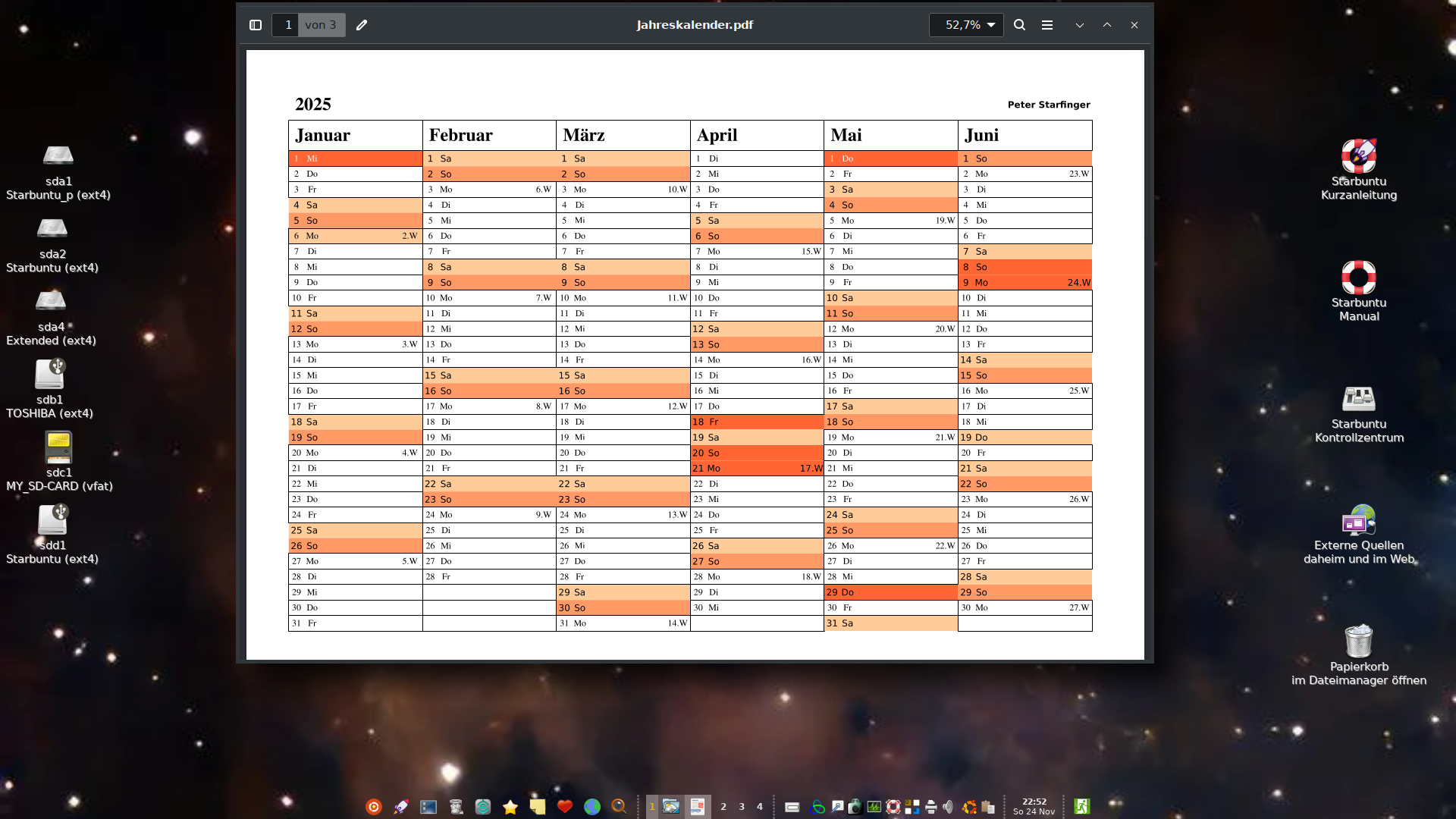This screenshot has width=1456, height=819.
Task: Click the 21 Mo cell with 17.W
Action: click(x=757, y=468)
